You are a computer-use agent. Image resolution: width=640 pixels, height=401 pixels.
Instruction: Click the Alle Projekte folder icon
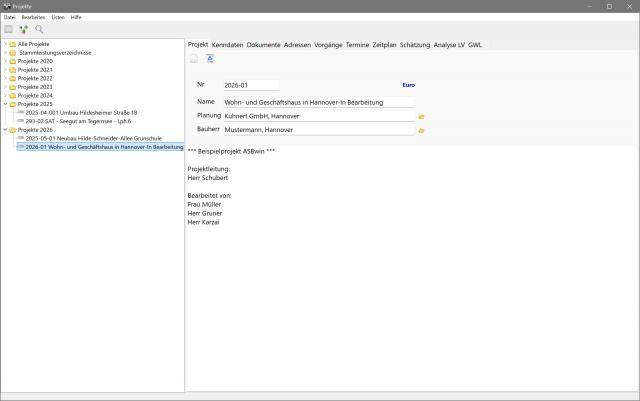(12, 44)
